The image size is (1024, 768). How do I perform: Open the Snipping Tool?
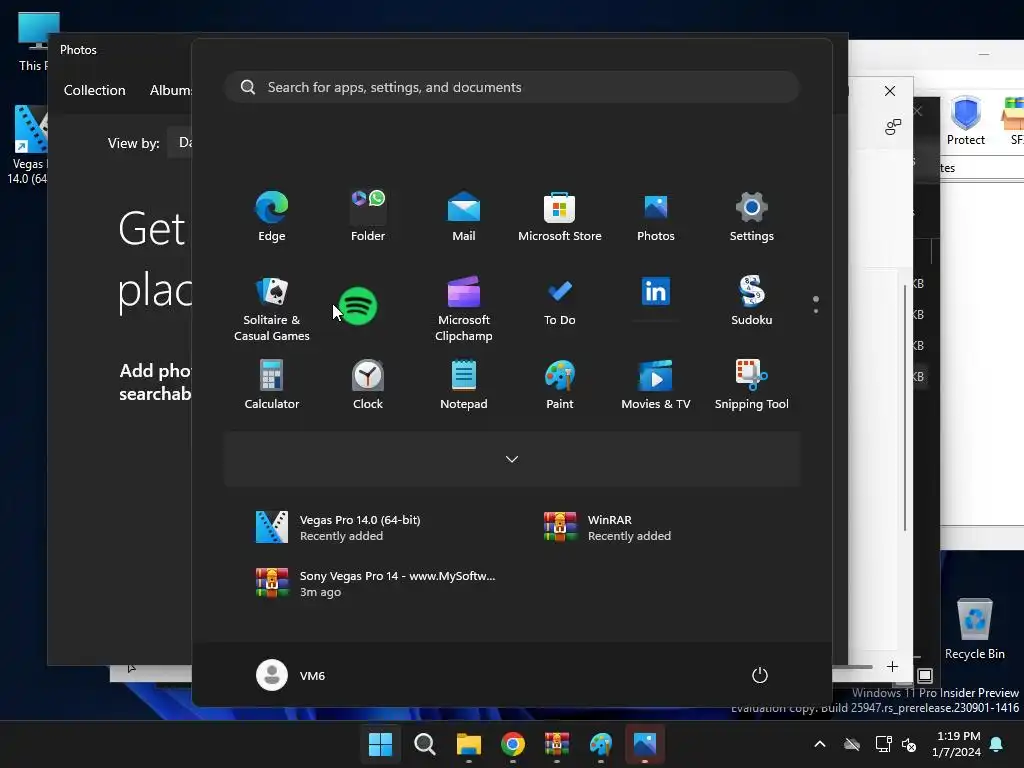(x=752, y=385)
